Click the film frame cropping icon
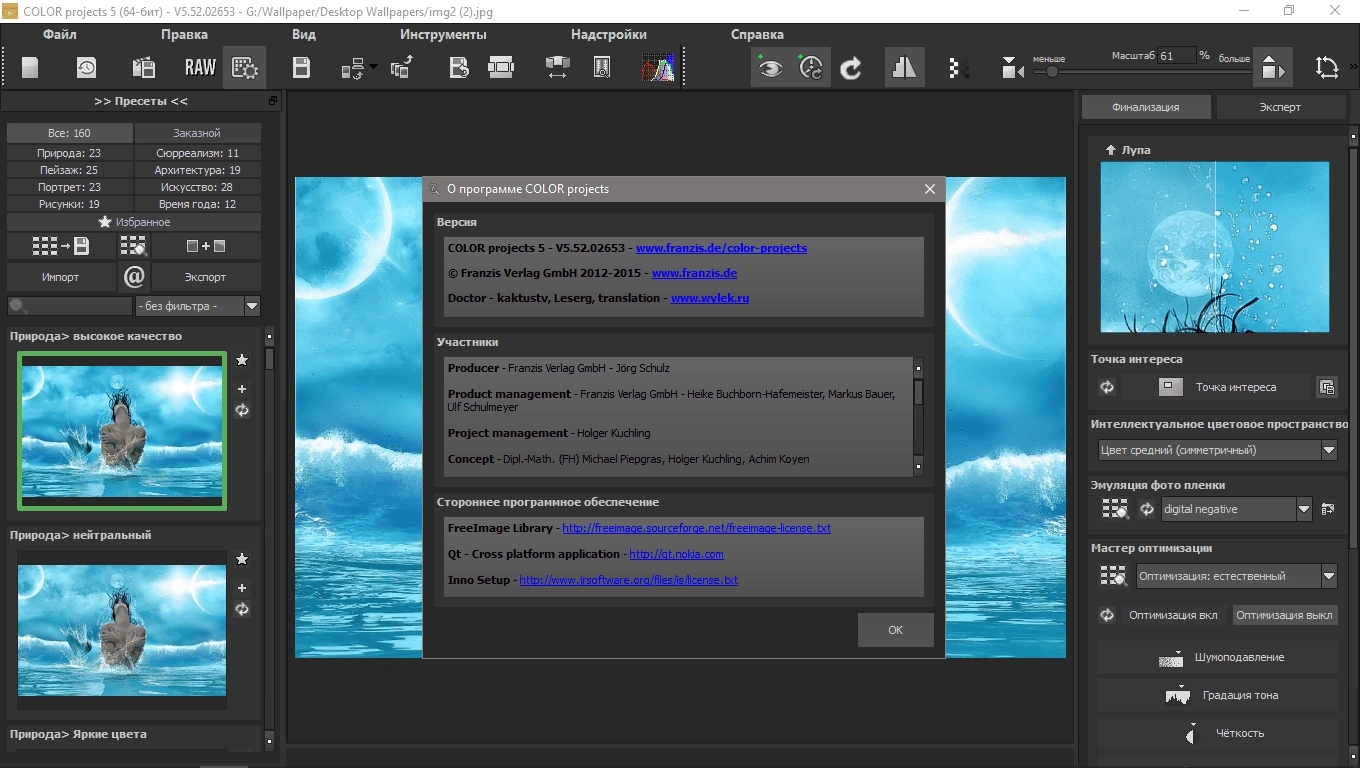This screenshot has width=1360, height=768. pyautogui.click(x=500, y=67)
